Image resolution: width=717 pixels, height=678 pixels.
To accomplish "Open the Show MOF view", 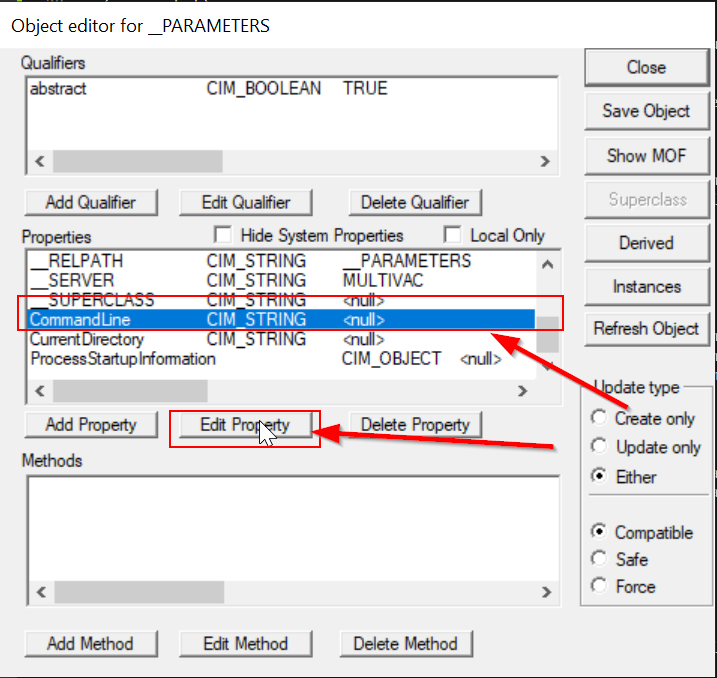I will 646,155.
